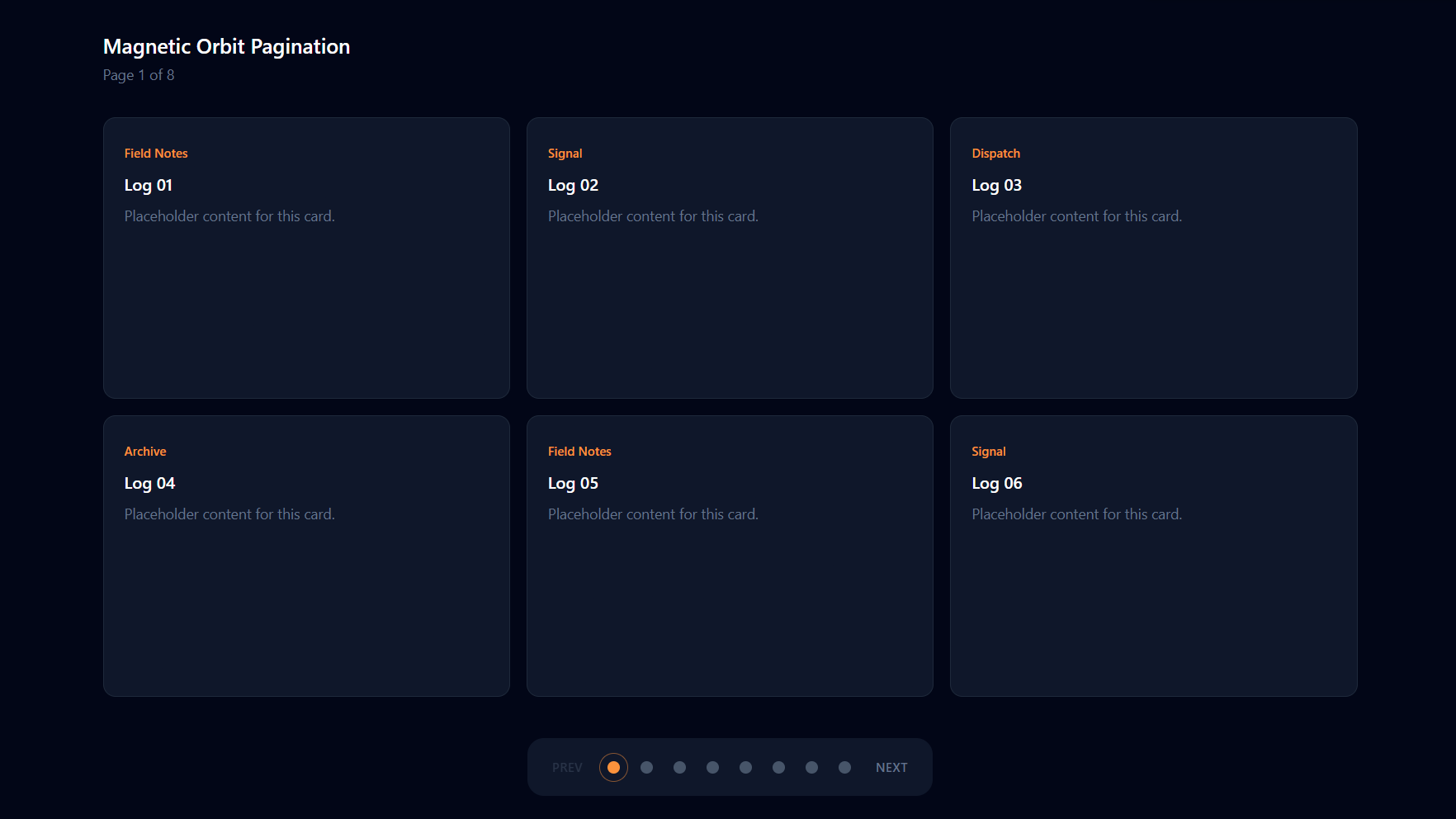Click placeholder text in Log 04 card
The width and height of the screenshot is (1456, 819).
coord(229,514)
